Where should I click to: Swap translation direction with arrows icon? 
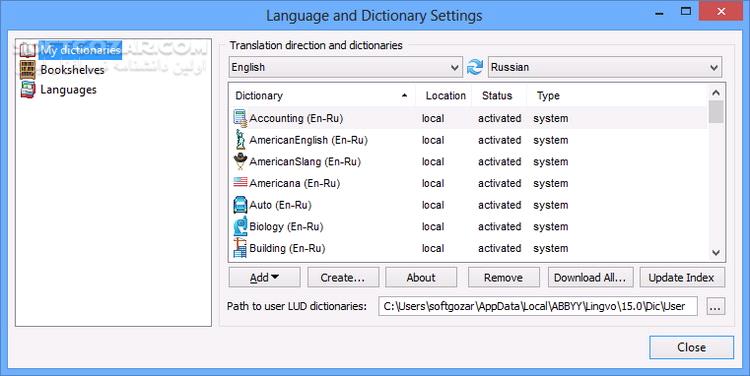coord(474,67)
